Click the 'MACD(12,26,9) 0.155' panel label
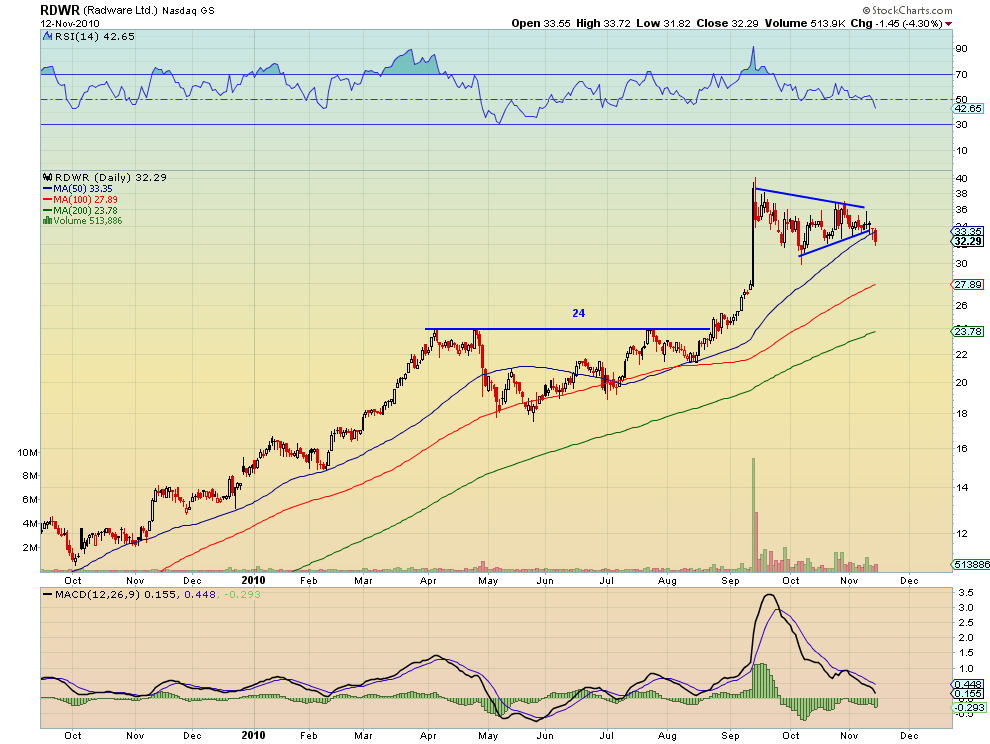 (116, 594)
